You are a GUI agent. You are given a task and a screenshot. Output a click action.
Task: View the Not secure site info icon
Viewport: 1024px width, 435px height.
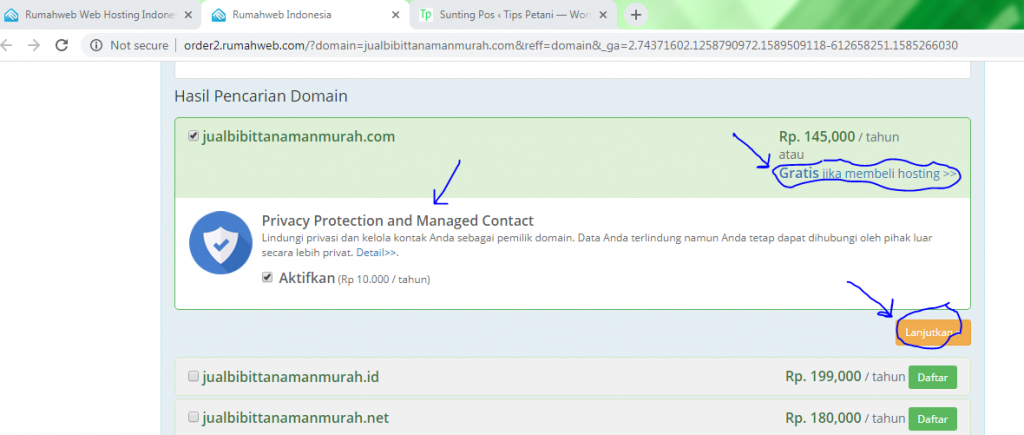(96, 45)
